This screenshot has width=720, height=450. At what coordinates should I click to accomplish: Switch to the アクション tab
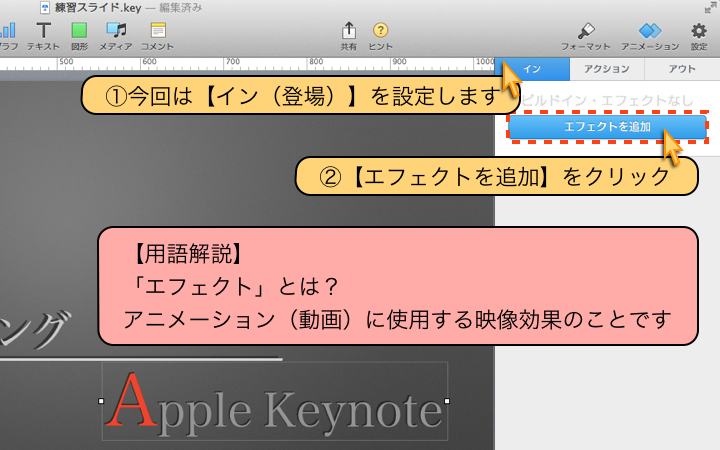pyautogui.click(x=607, y=69)
